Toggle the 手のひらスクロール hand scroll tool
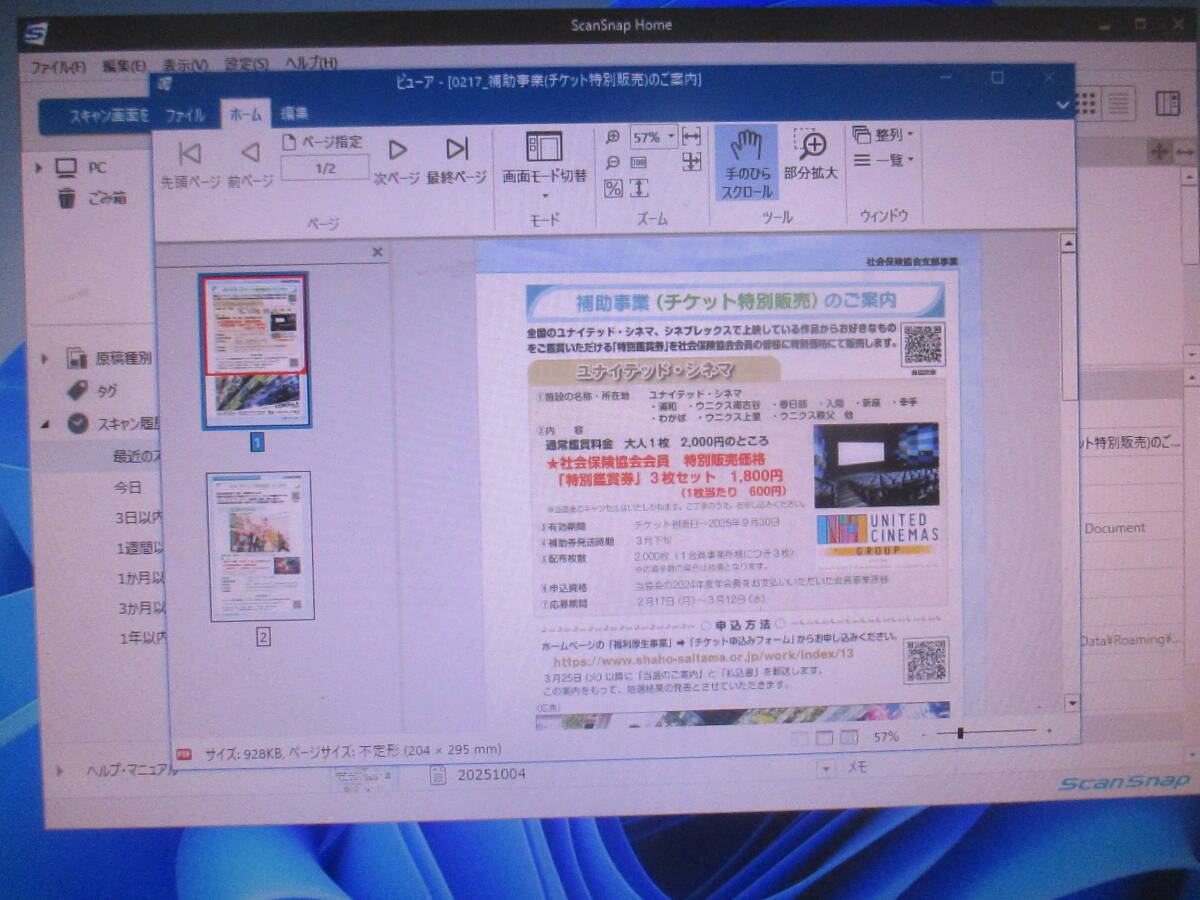Screen dimensions: 1200x900 (746, 163)
